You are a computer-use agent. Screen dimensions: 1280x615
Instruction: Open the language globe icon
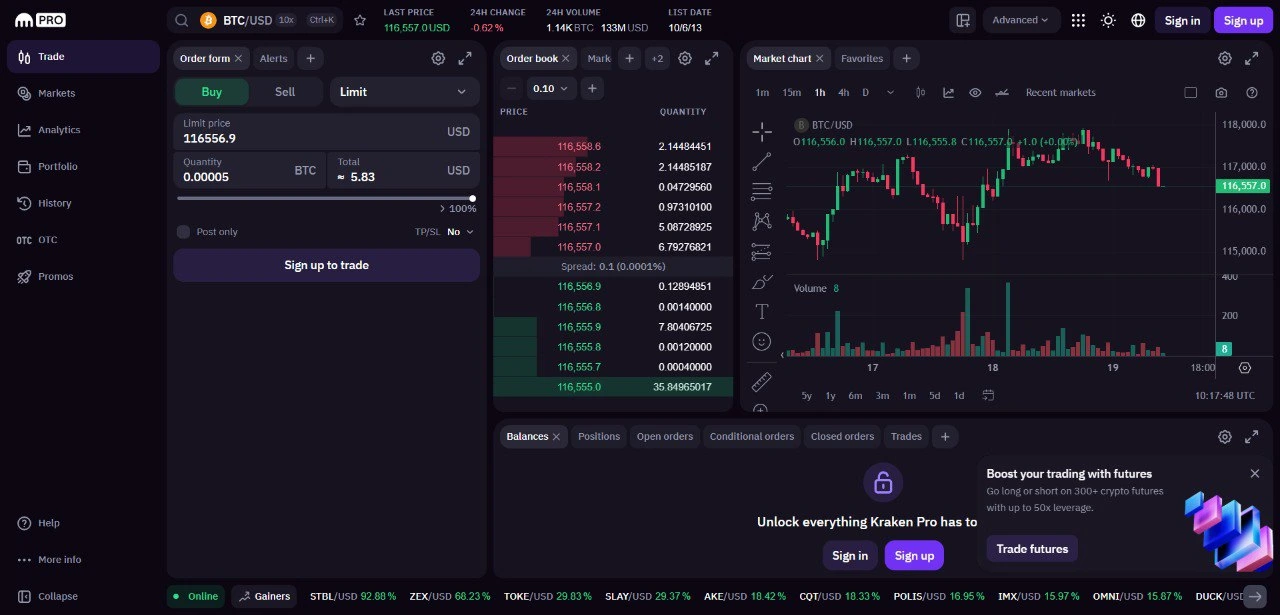pyautogui.click(x=1138, y=20)
